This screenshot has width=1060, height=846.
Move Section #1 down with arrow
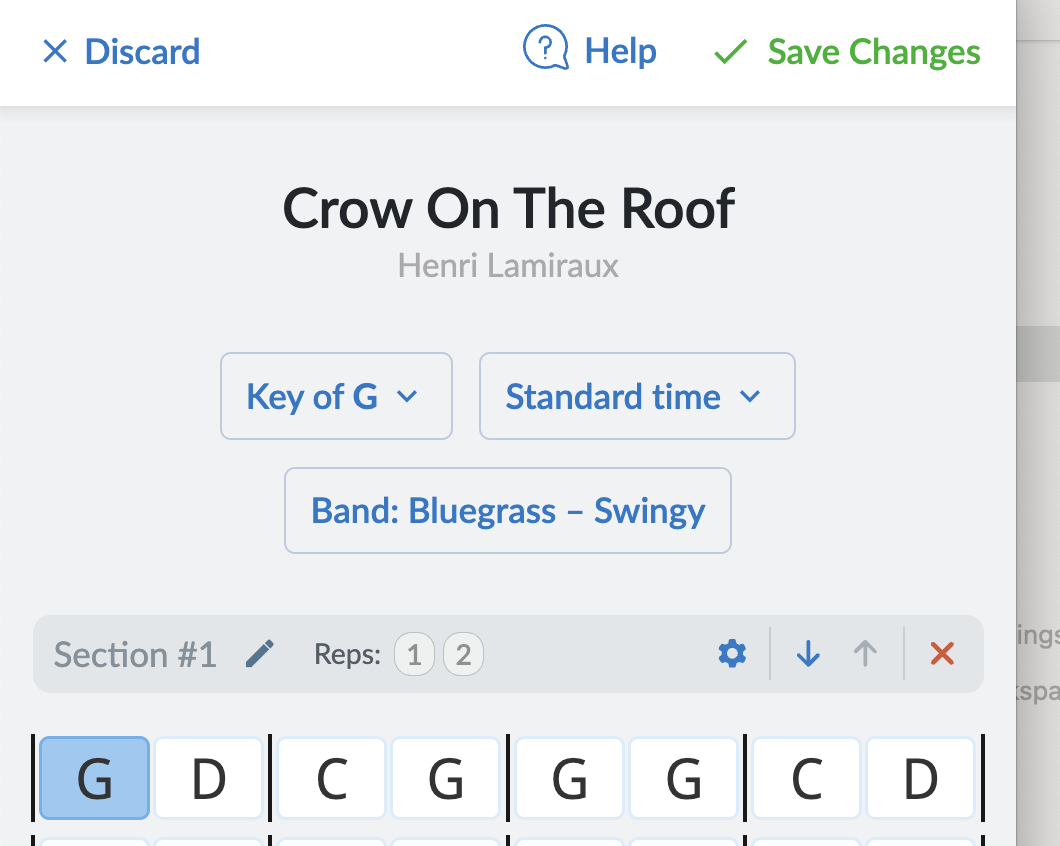(x=808, y=654)
